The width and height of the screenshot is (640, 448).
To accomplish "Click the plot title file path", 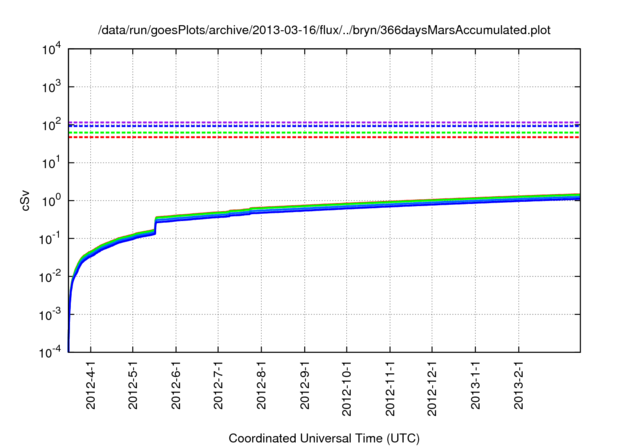I will 324,30.
